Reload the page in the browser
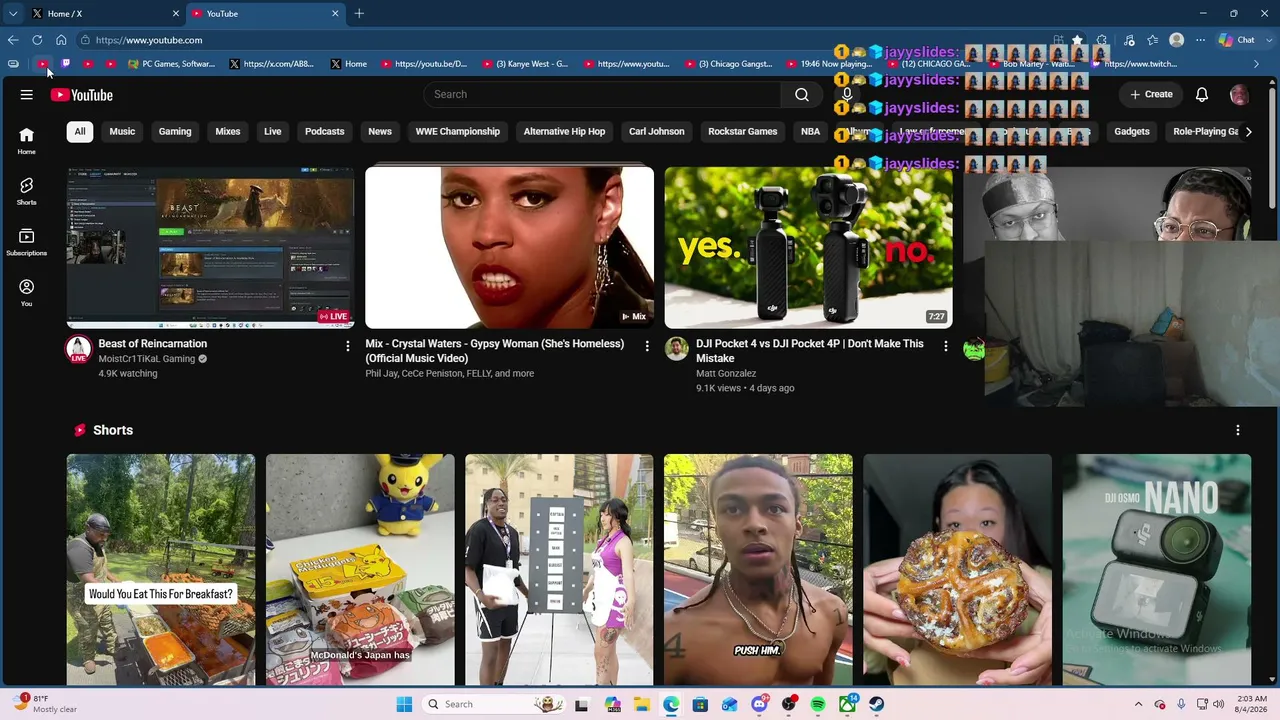1280x720 pixels. pyautogui.click(x=37, y=40)
